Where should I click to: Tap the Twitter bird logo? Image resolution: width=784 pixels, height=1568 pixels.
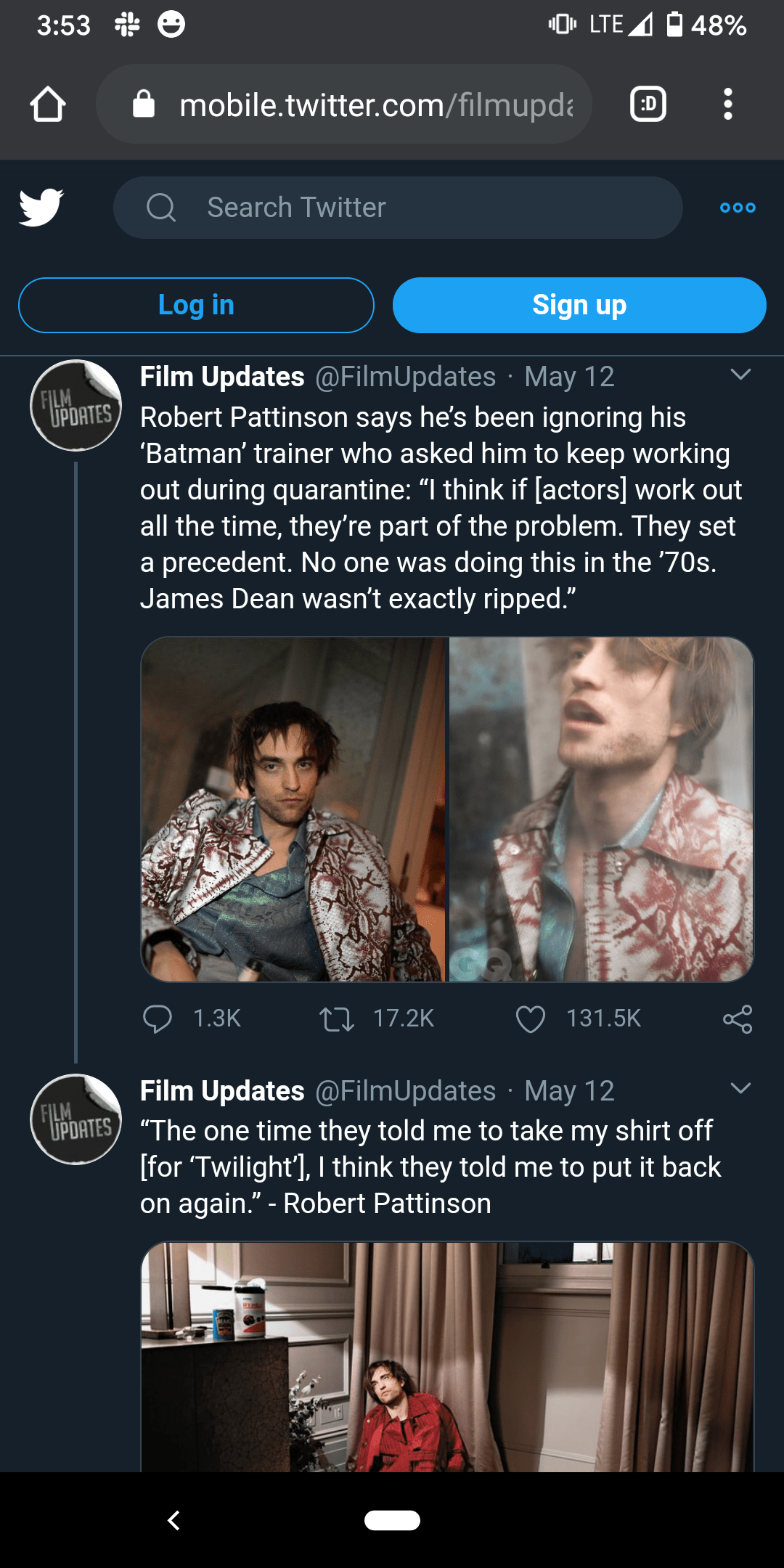click(41, 208)
